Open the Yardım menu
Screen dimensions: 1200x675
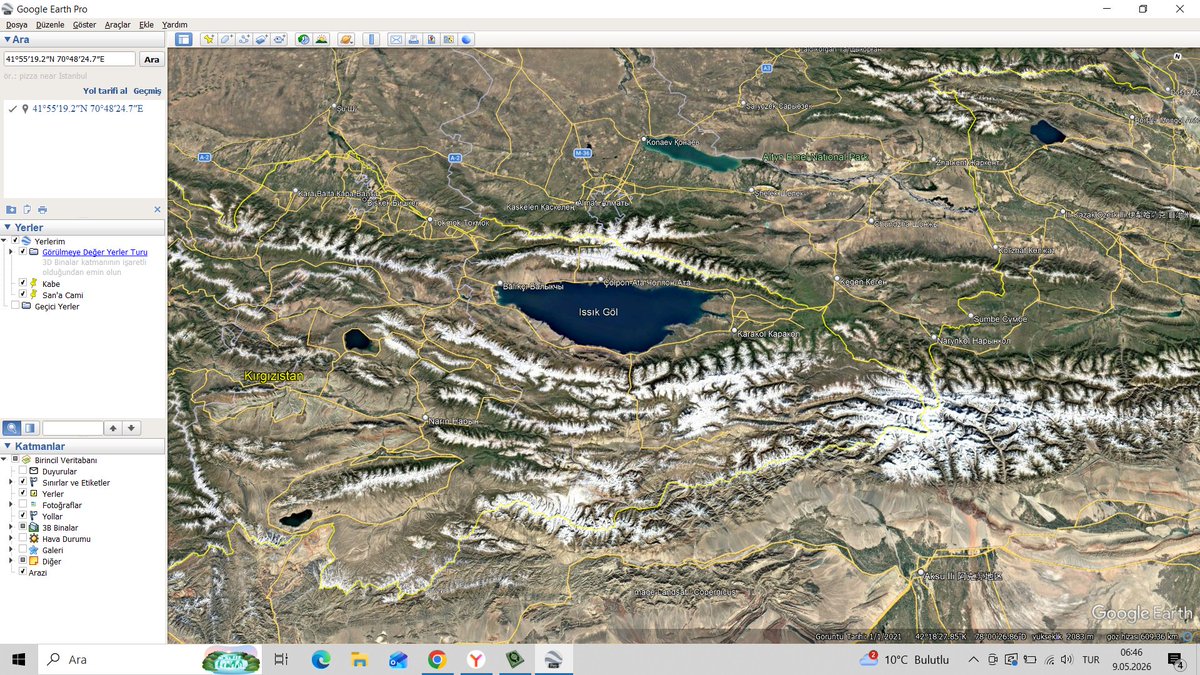click(175, 24)
